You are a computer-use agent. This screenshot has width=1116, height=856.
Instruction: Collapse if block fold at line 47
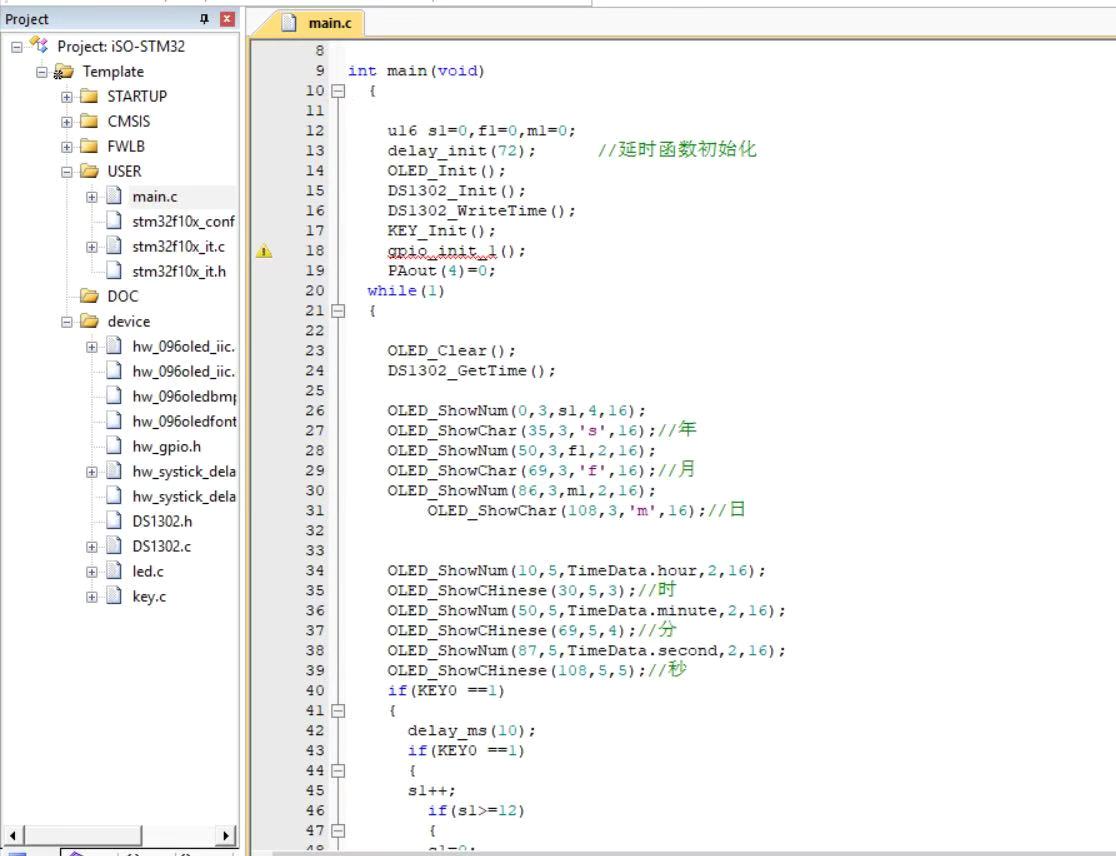pyautogui.click(x=338, y=830)
